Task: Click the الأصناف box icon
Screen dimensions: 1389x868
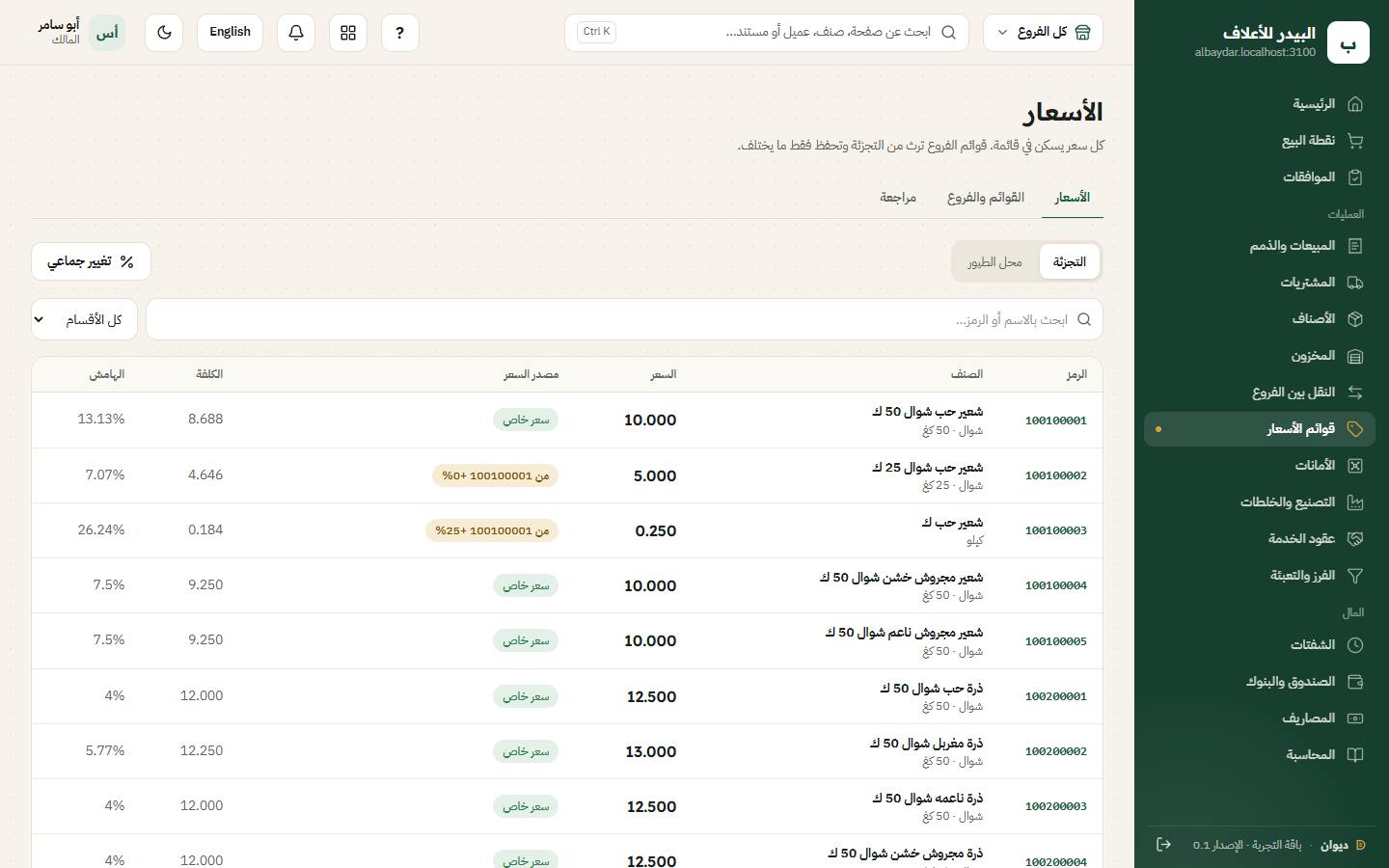Action: (1355, 318)
